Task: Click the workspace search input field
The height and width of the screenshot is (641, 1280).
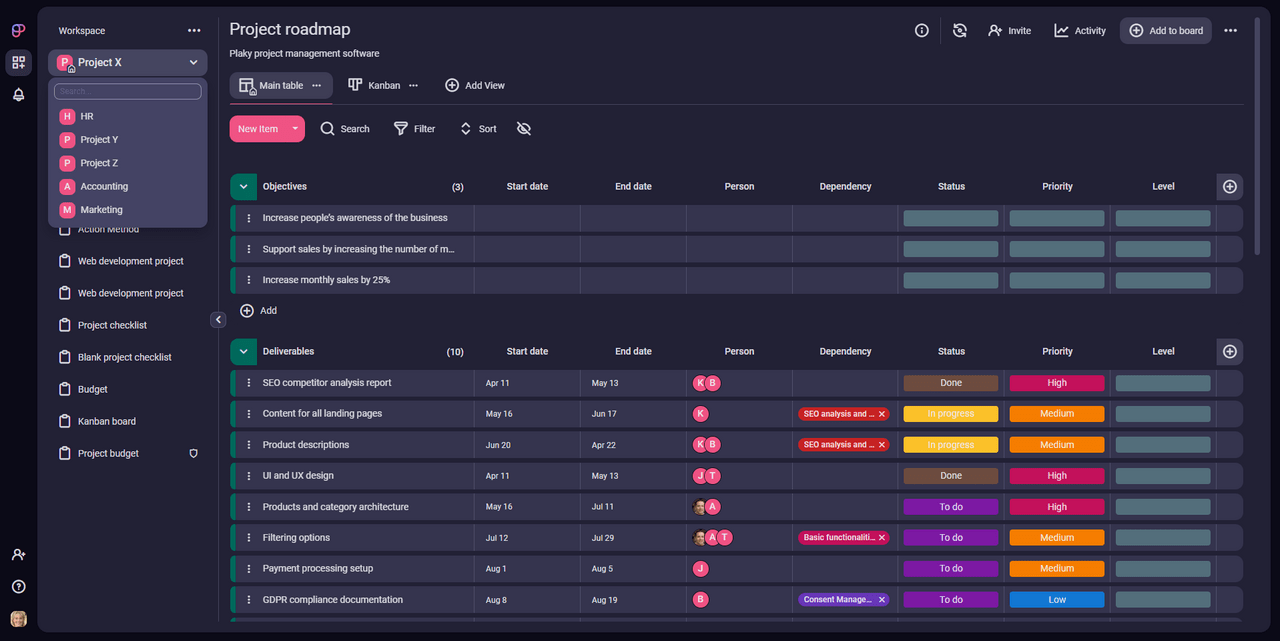Action: (127, 92)
